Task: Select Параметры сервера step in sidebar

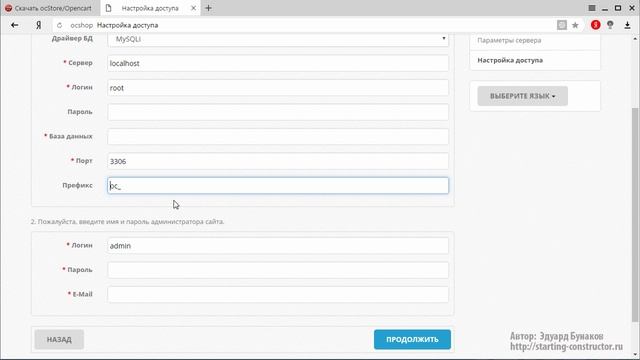Action: click(509, 40)
